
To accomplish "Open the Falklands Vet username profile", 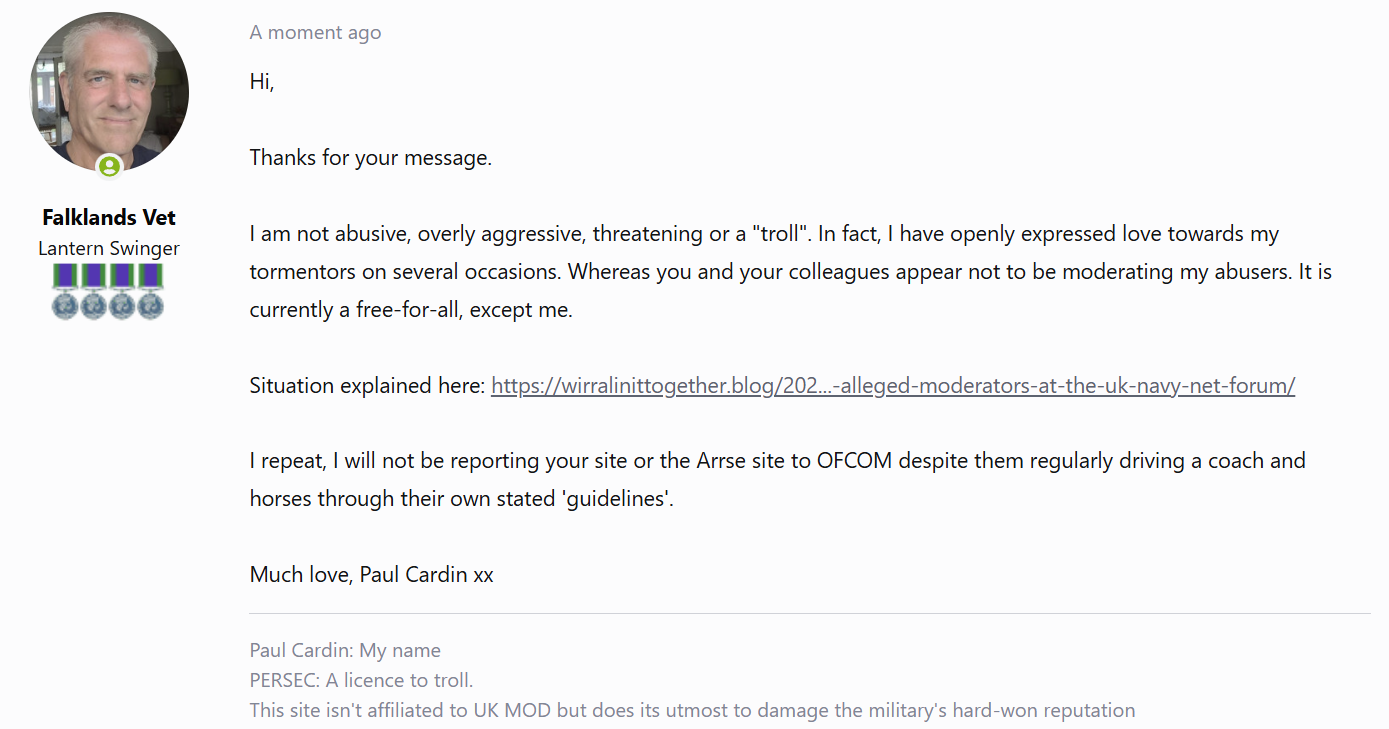I will tap(109, 217).
